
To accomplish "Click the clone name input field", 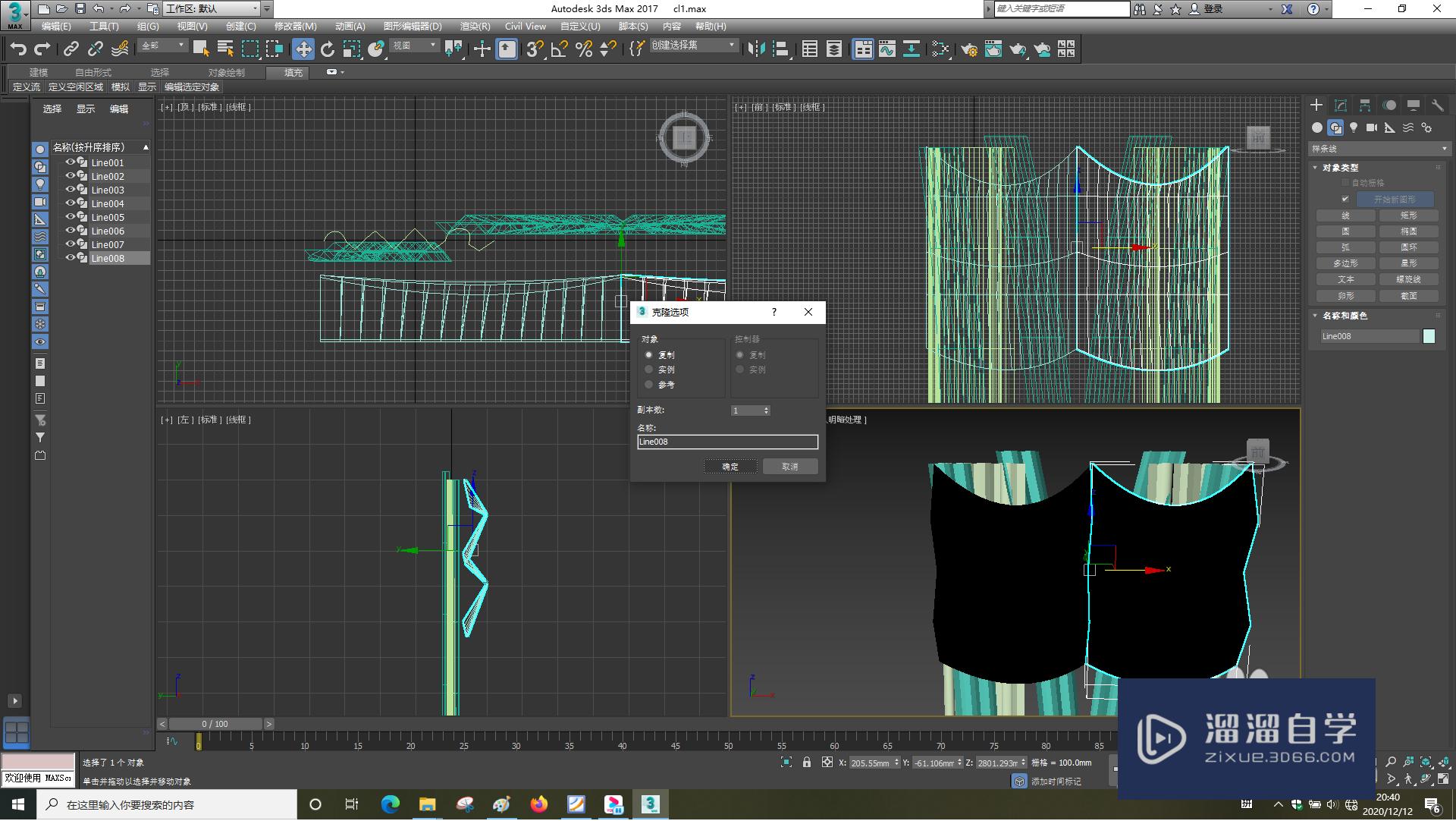I will [727, 442].
